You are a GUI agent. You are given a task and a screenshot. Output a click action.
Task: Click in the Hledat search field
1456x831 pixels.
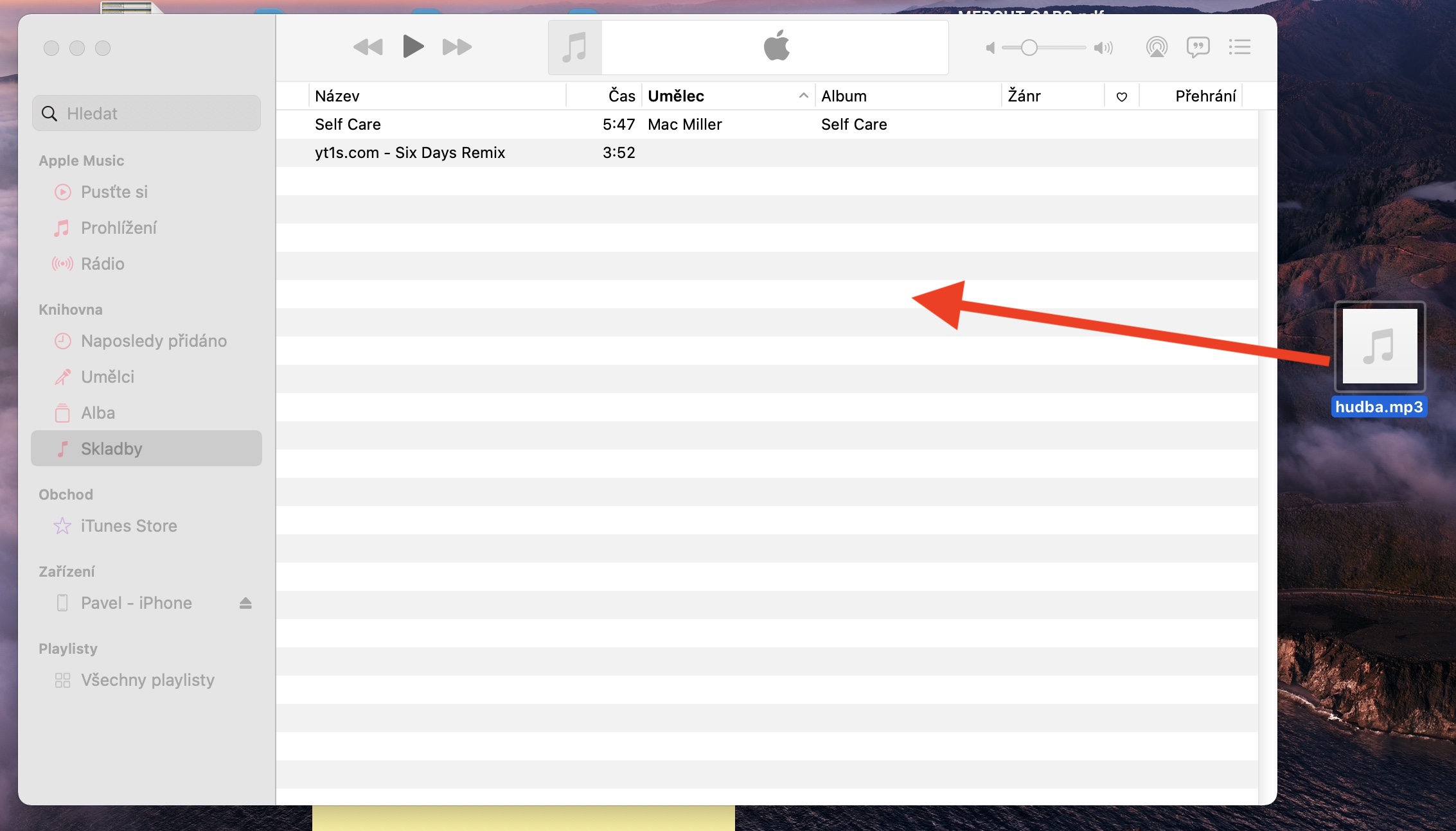pos(146,114)
